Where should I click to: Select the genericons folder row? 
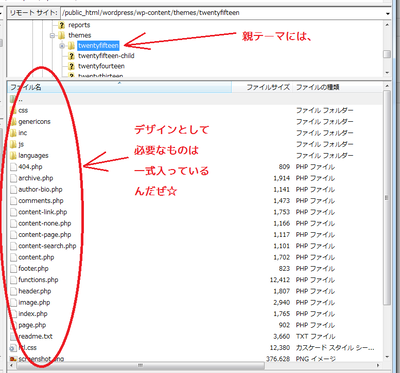coord(195,122)
